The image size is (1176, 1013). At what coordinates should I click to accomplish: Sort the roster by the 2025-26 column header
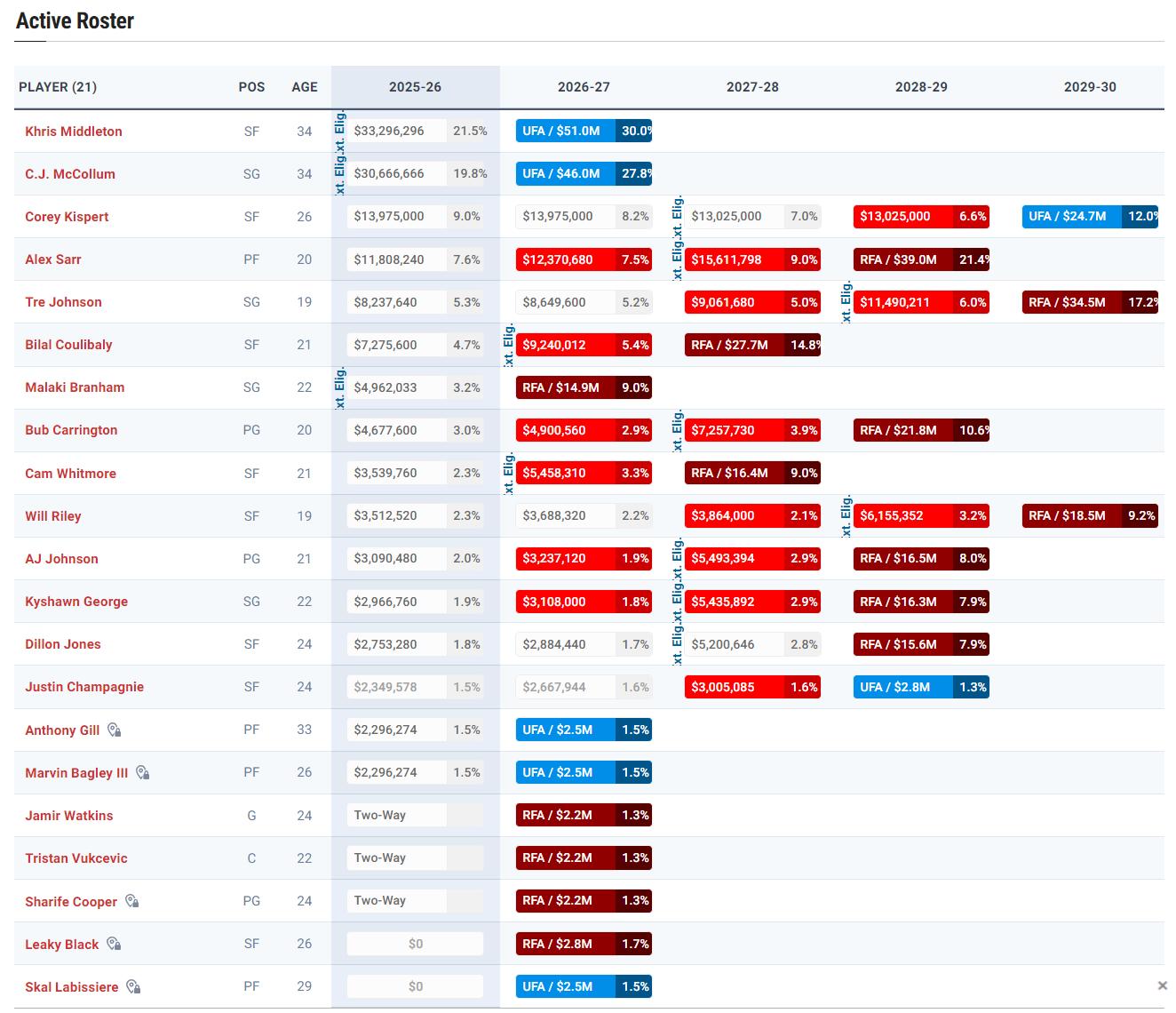[x=415, y=87]
